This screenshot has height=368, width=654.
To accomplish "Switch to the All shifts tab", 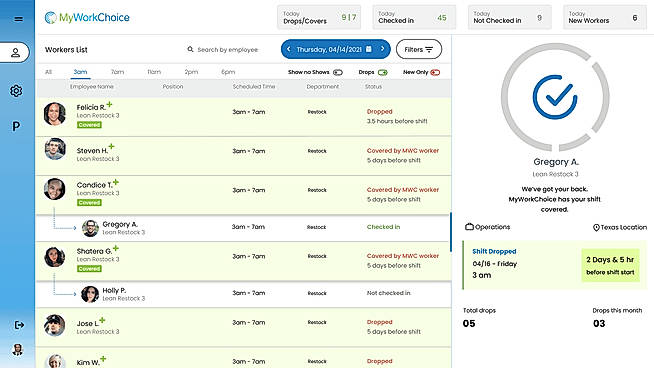I will click(48, 72).
